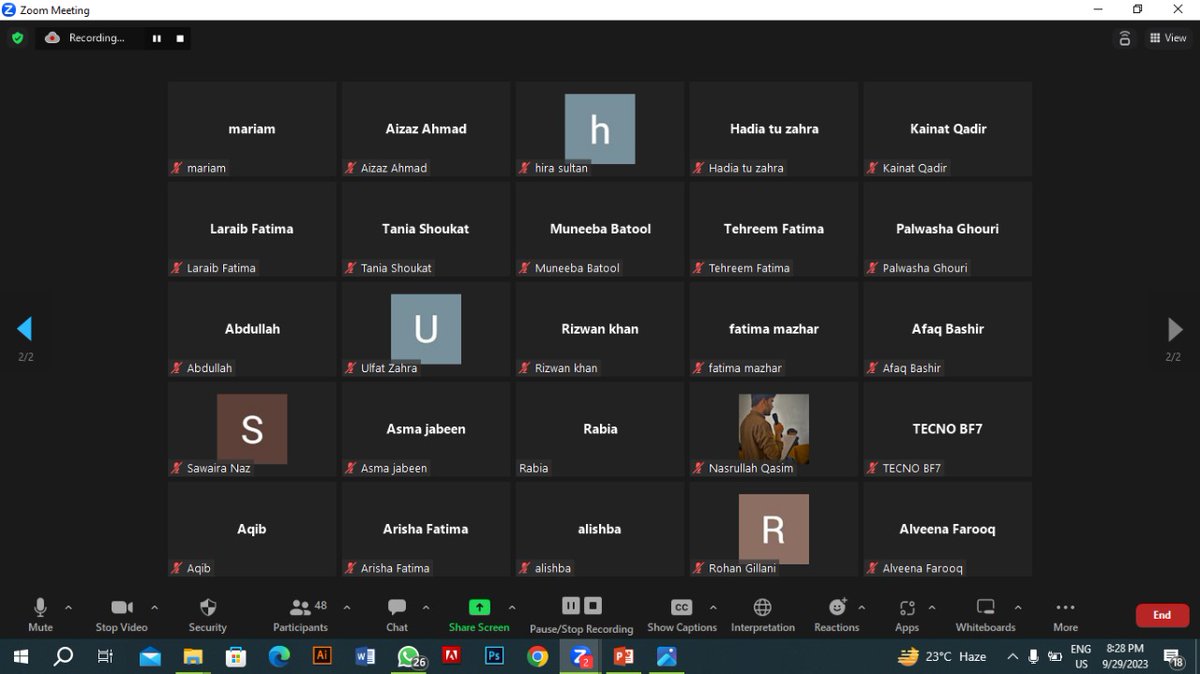This screenshot has height=674, width=1200.
Task: Pause recording from the bottom meeting toolbar
Action: pyautogui.click(x=571, y=606)
